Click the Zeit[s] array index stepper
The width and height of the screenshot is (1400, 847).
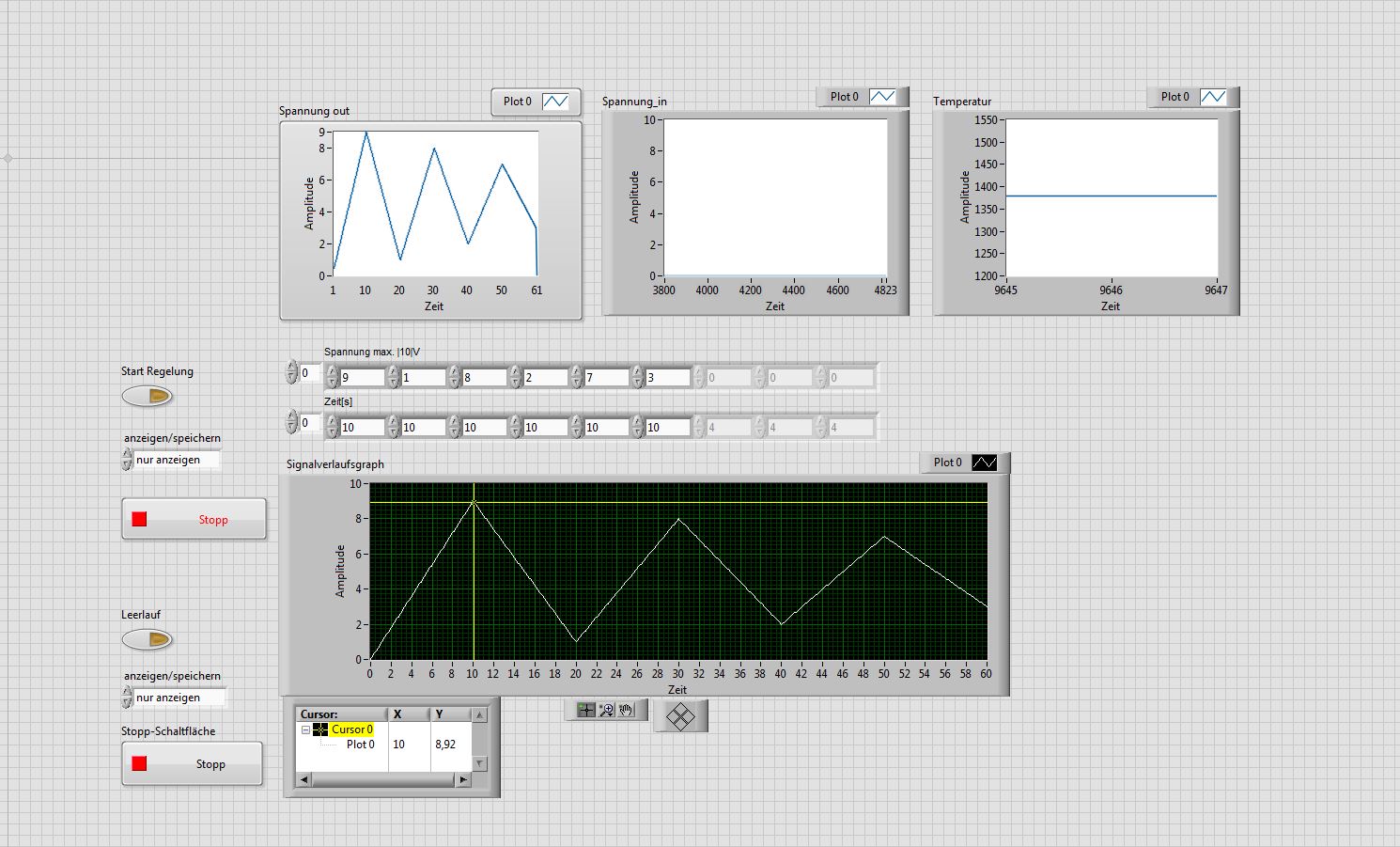[x=291, y=423]
